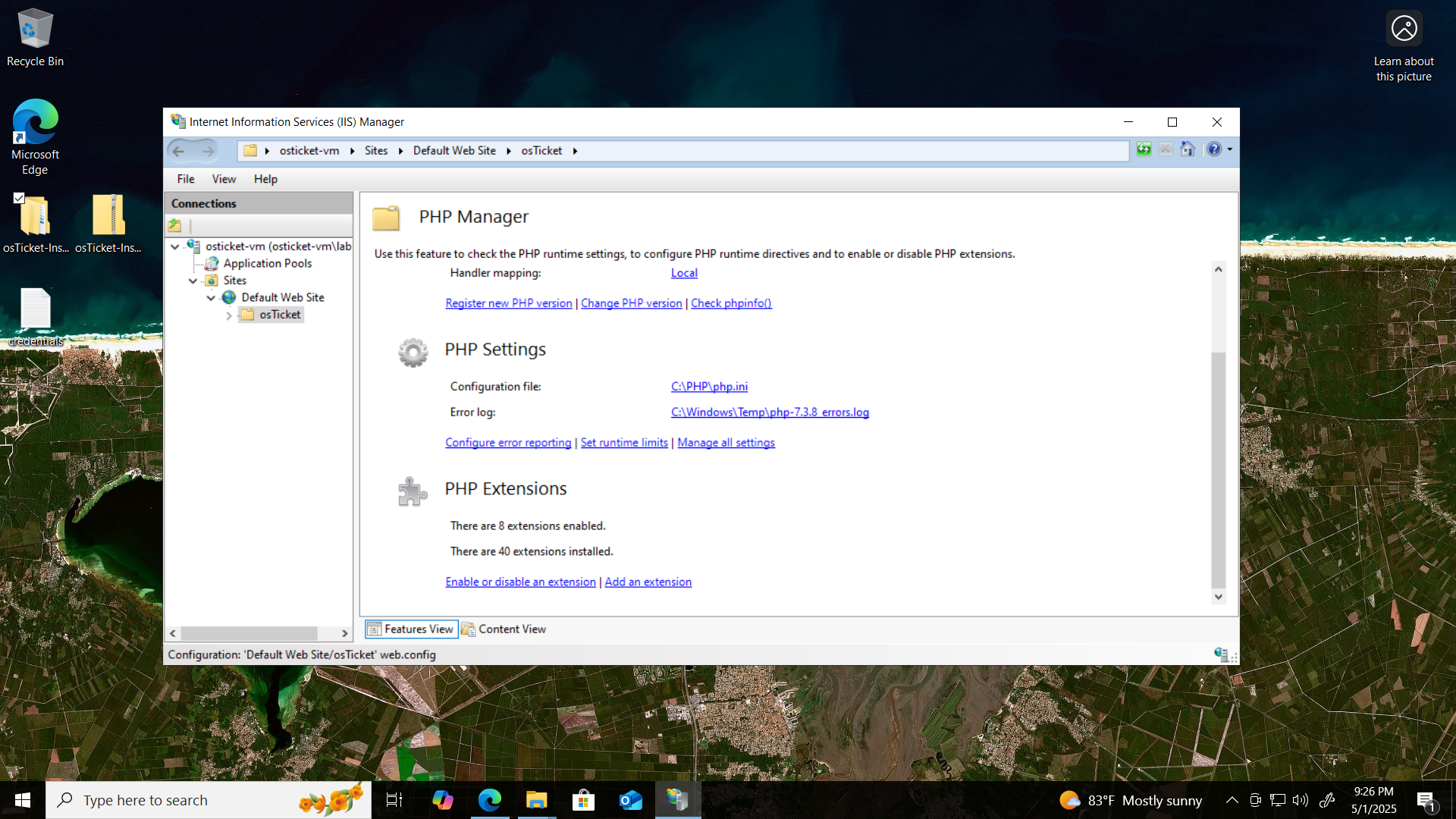
Task: Click the PHP Manager folder icon
Action: coord(386,218)
